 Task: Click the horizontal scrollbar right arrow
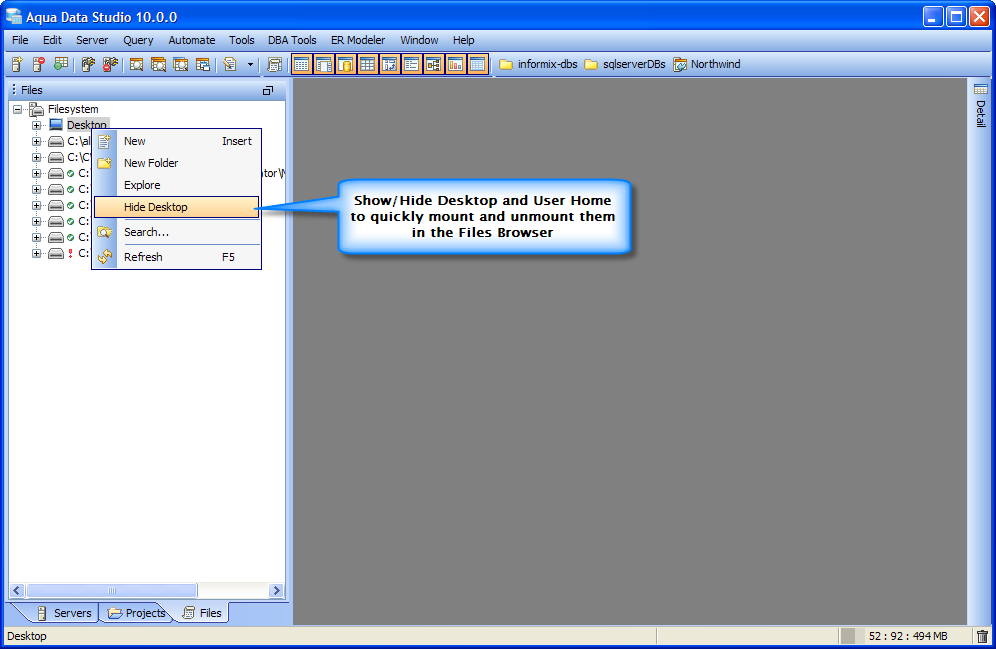click(x=276, y=590)
